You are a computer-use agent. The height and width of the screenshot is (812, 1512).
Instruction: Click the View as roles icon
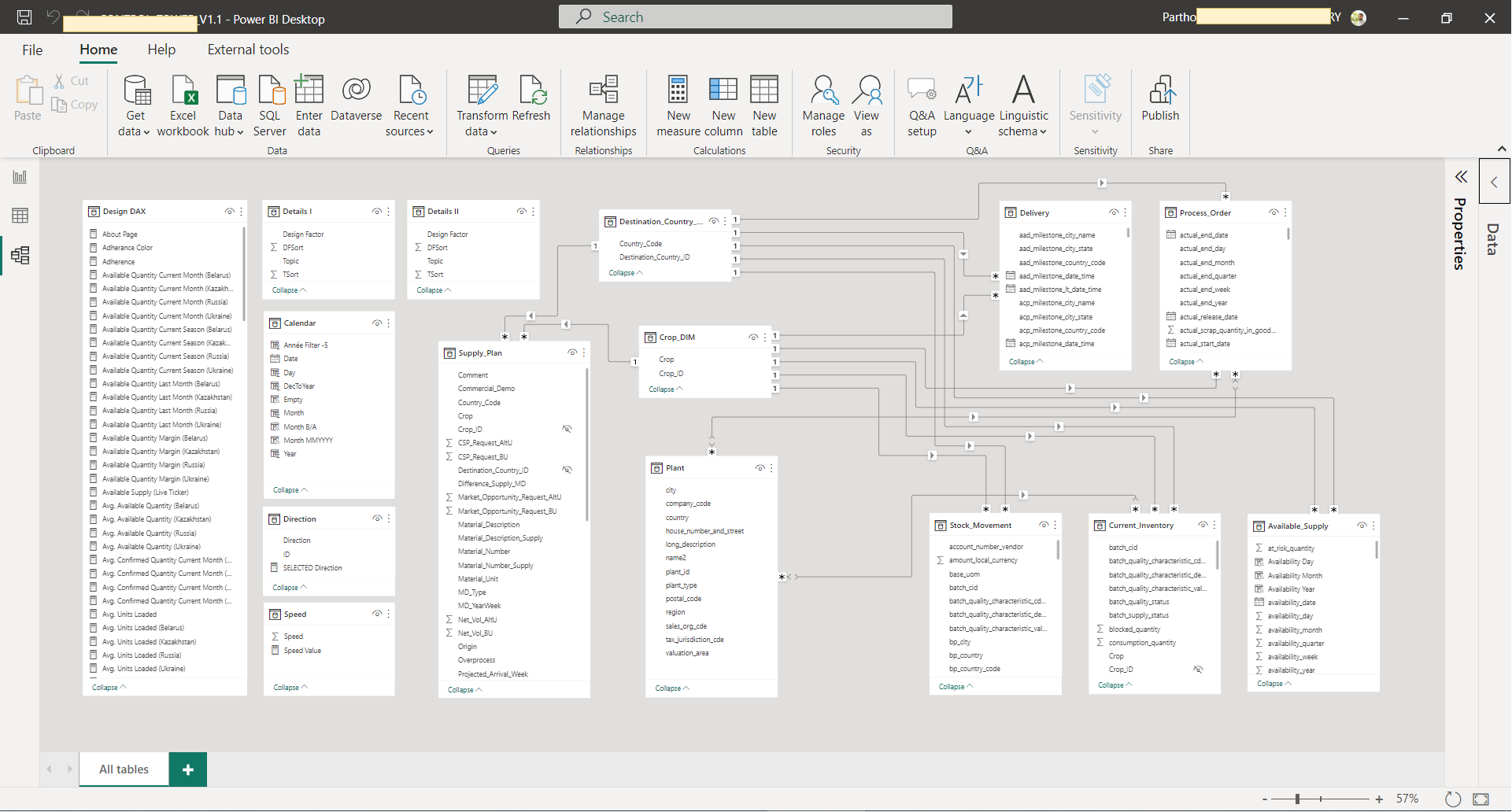(x=867, y=106)
